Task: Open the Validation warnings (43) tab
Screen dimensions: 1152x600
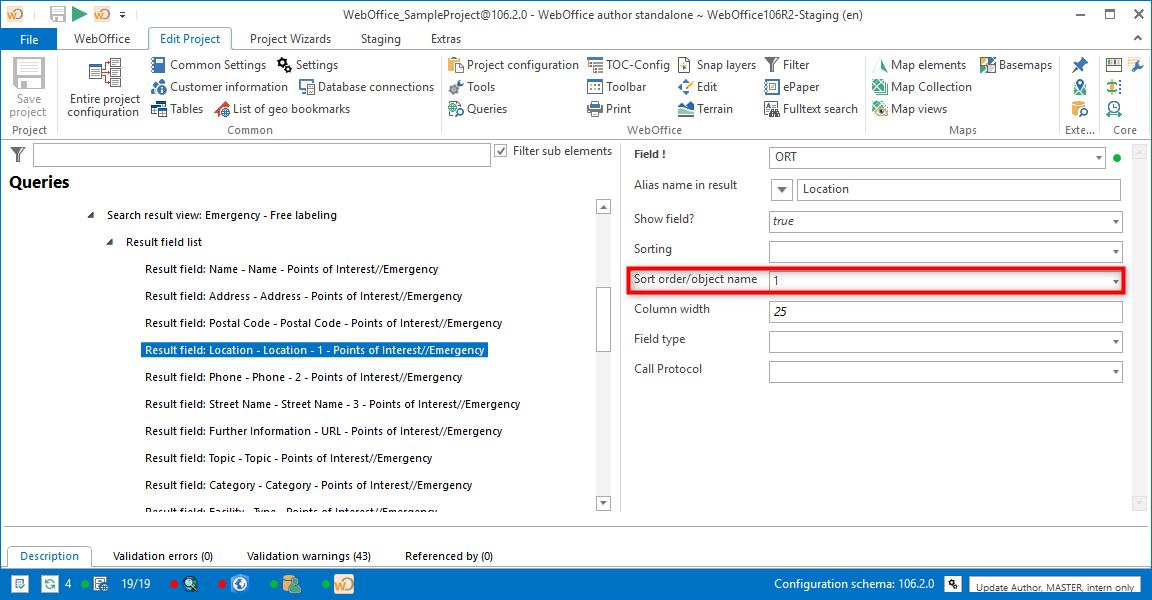Action: point(309,555)
